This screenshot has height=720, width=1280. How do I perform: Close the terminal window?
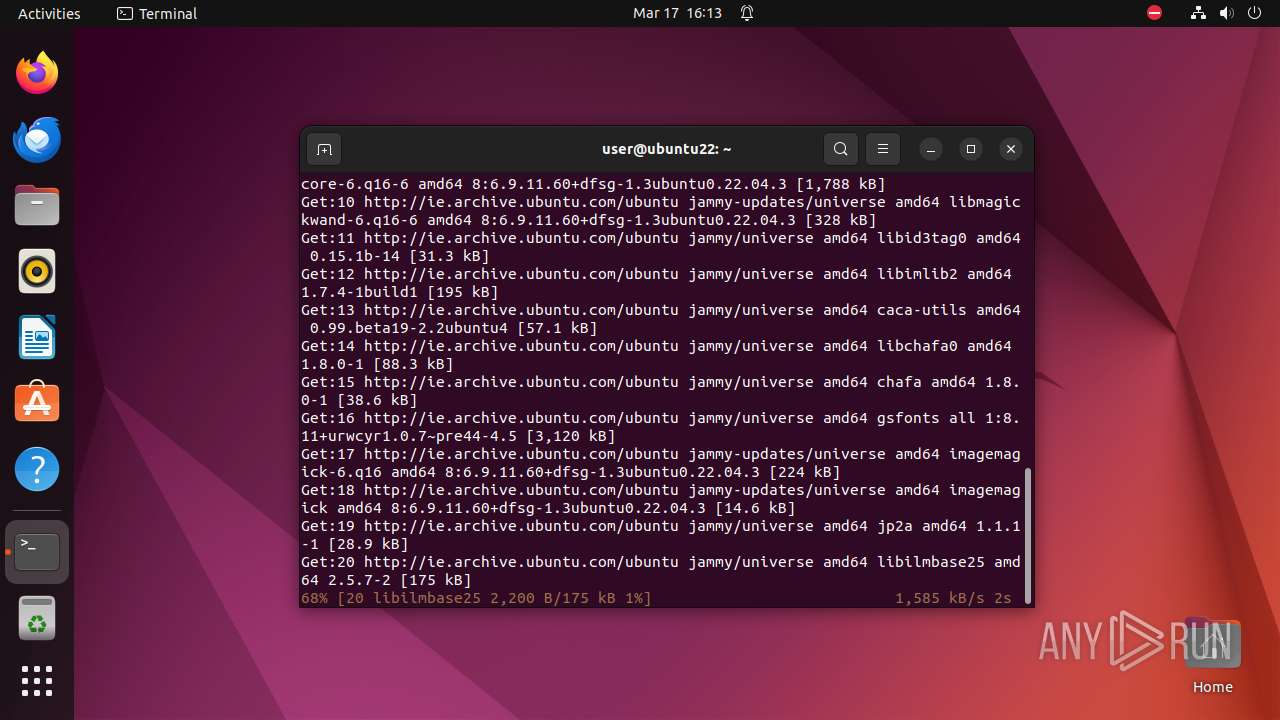pyautogui.click(x=1011, y=149)
